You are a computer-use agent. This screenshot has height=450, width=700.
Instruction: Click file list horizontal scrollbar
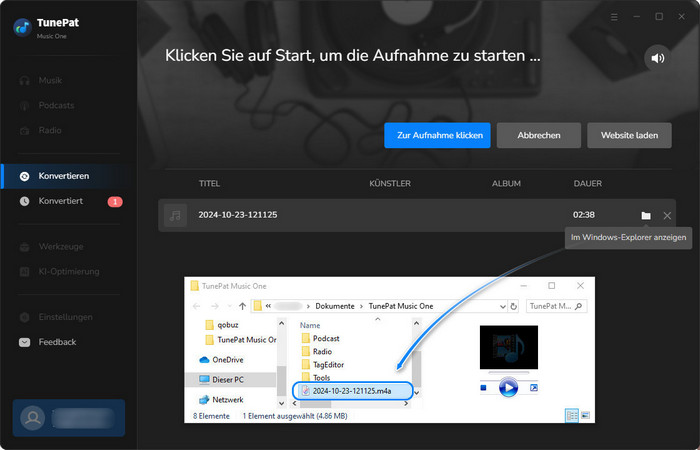pos(315,404)
